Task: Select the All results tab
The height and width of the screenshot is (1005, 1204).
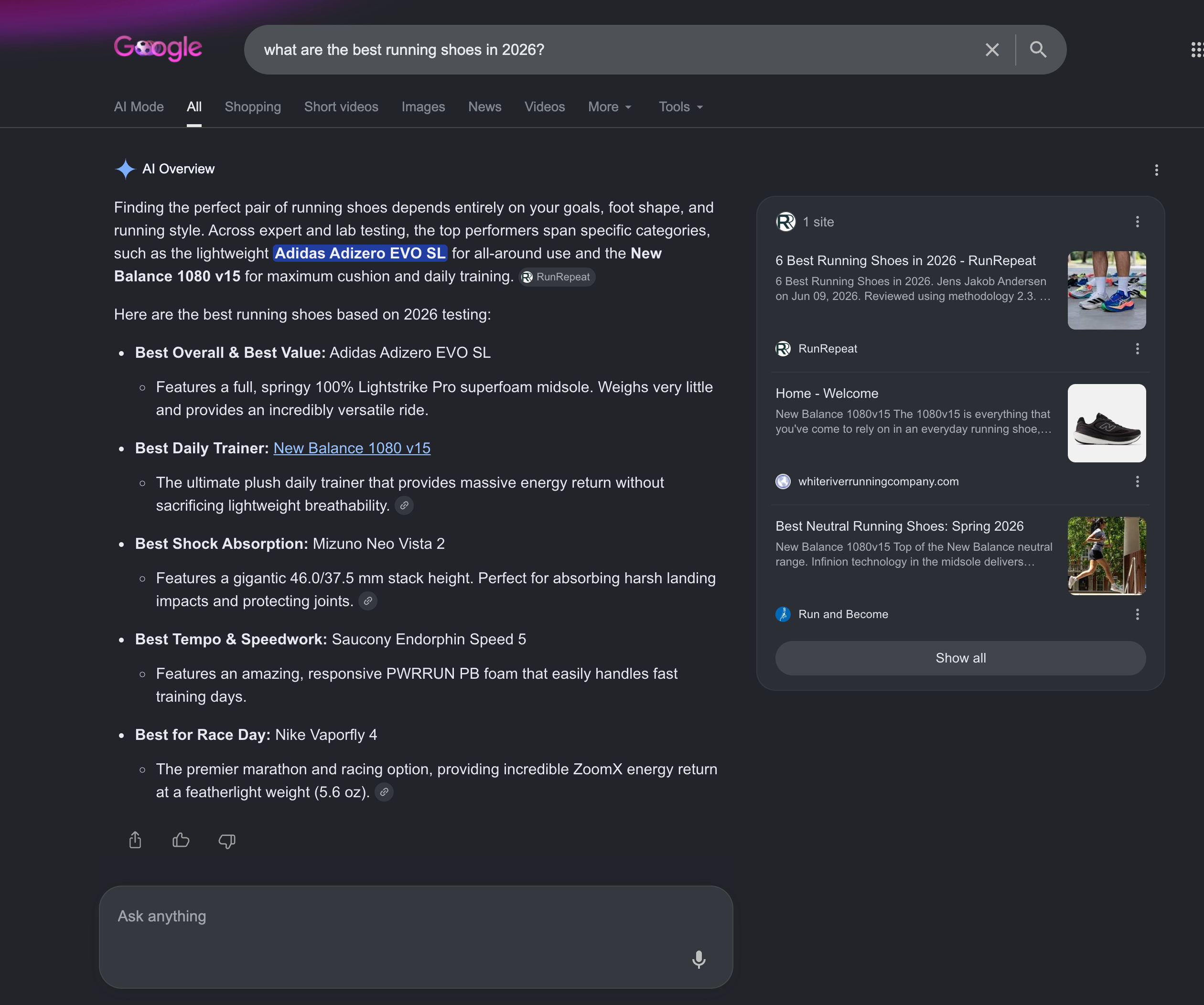Action: tap(194, 107)
